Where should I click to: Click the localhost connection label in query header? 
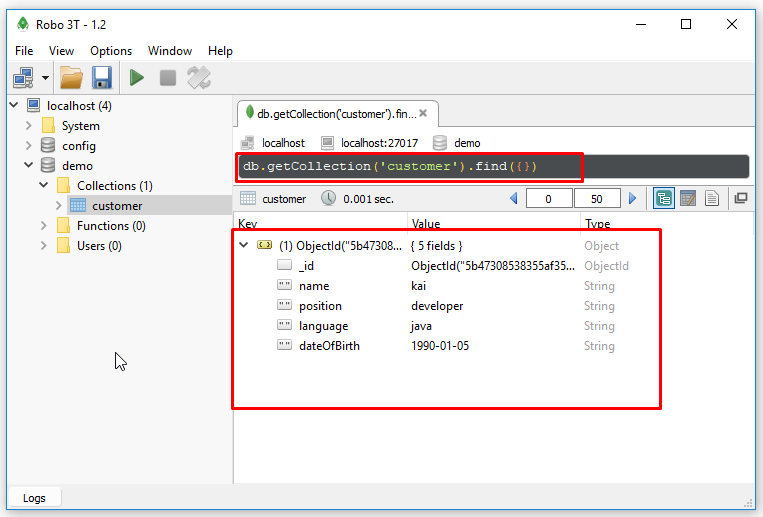[x=283, y=143]
